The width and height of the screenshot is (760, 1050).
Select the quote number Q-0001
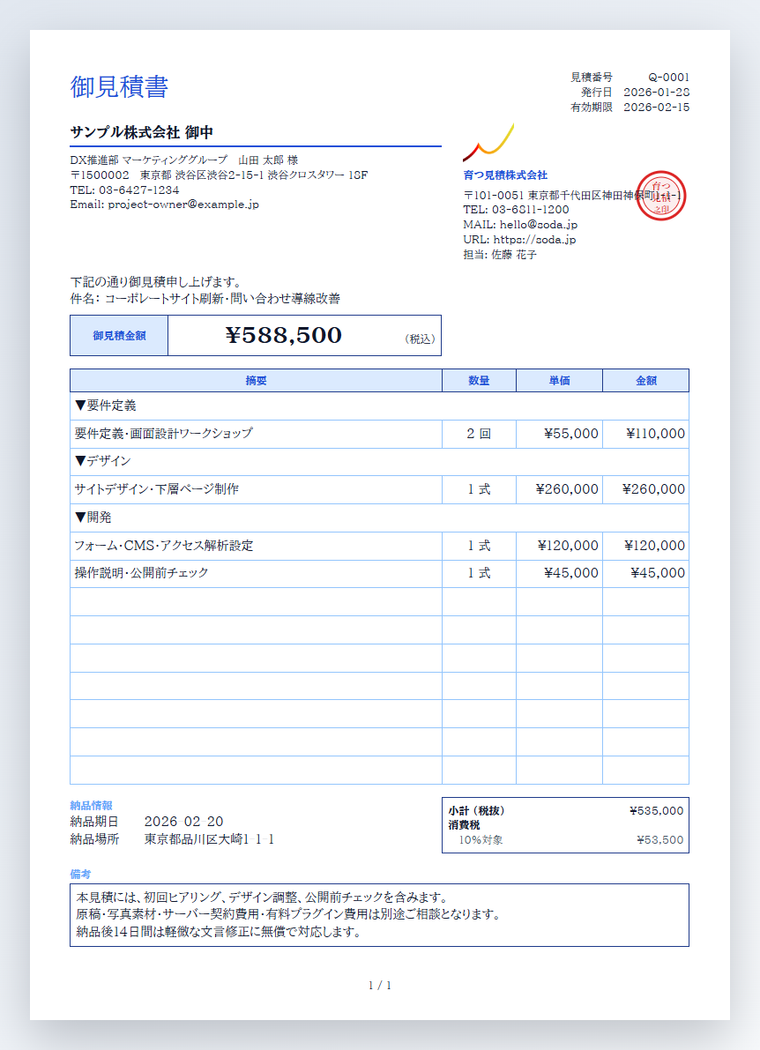point(668,77)
